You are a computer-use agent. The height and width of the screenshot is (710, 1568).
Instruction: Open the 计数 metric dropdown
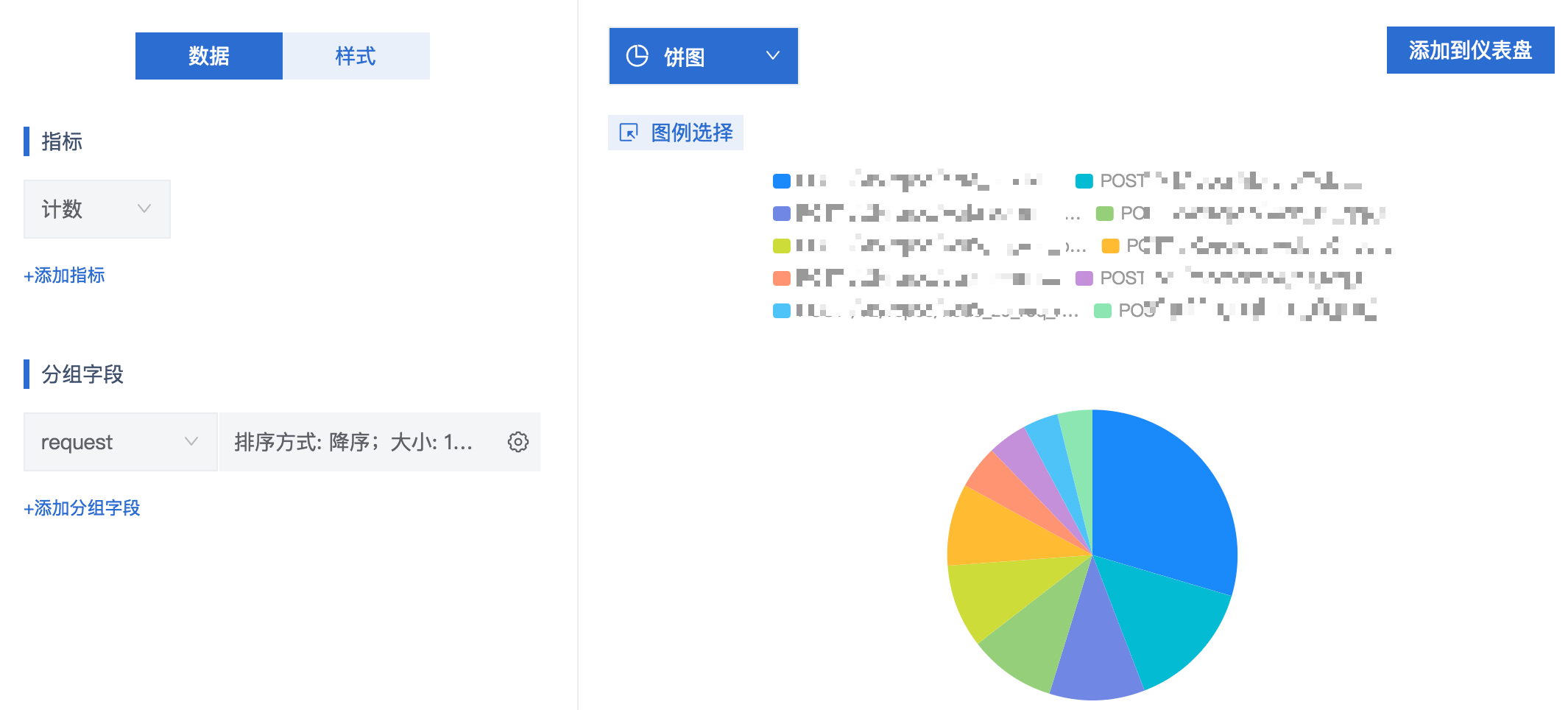pyautogui.click(x=96, y=209)
